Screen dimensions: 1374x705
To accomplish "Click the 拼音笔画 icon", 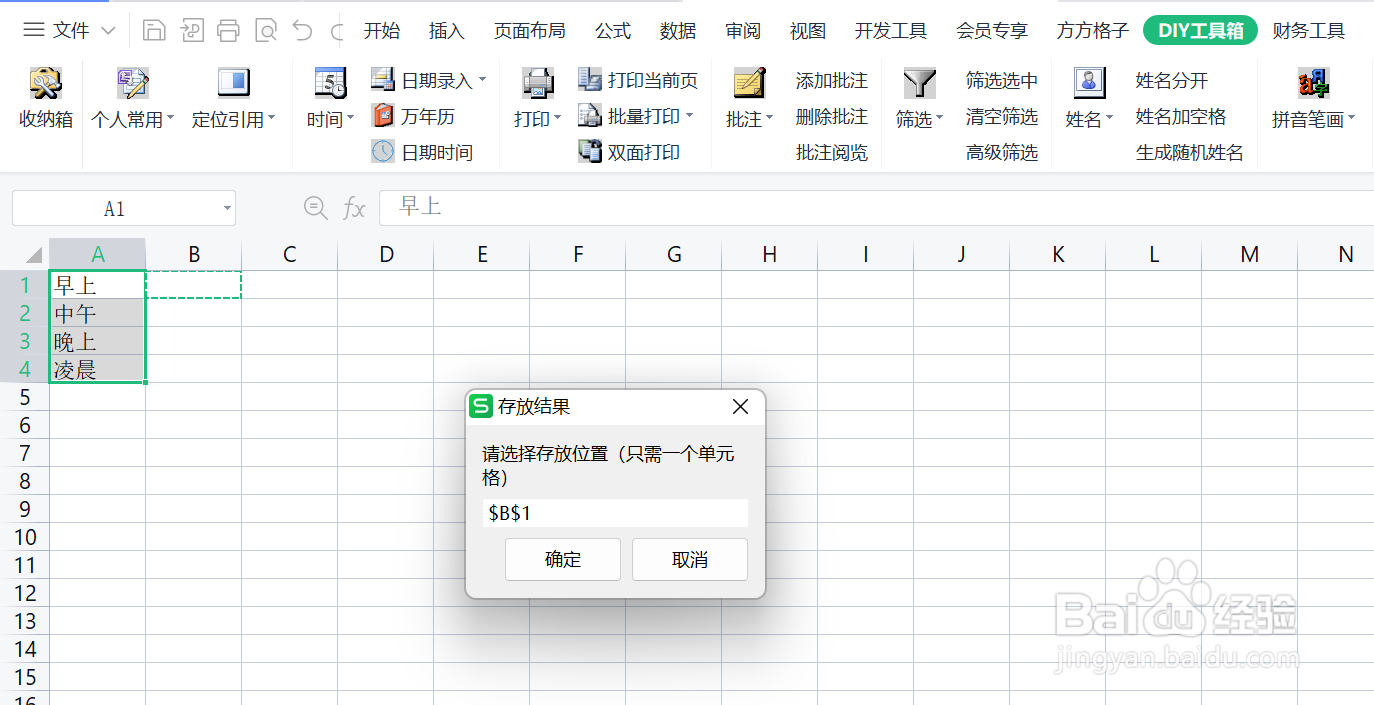I will [1313, 83].
